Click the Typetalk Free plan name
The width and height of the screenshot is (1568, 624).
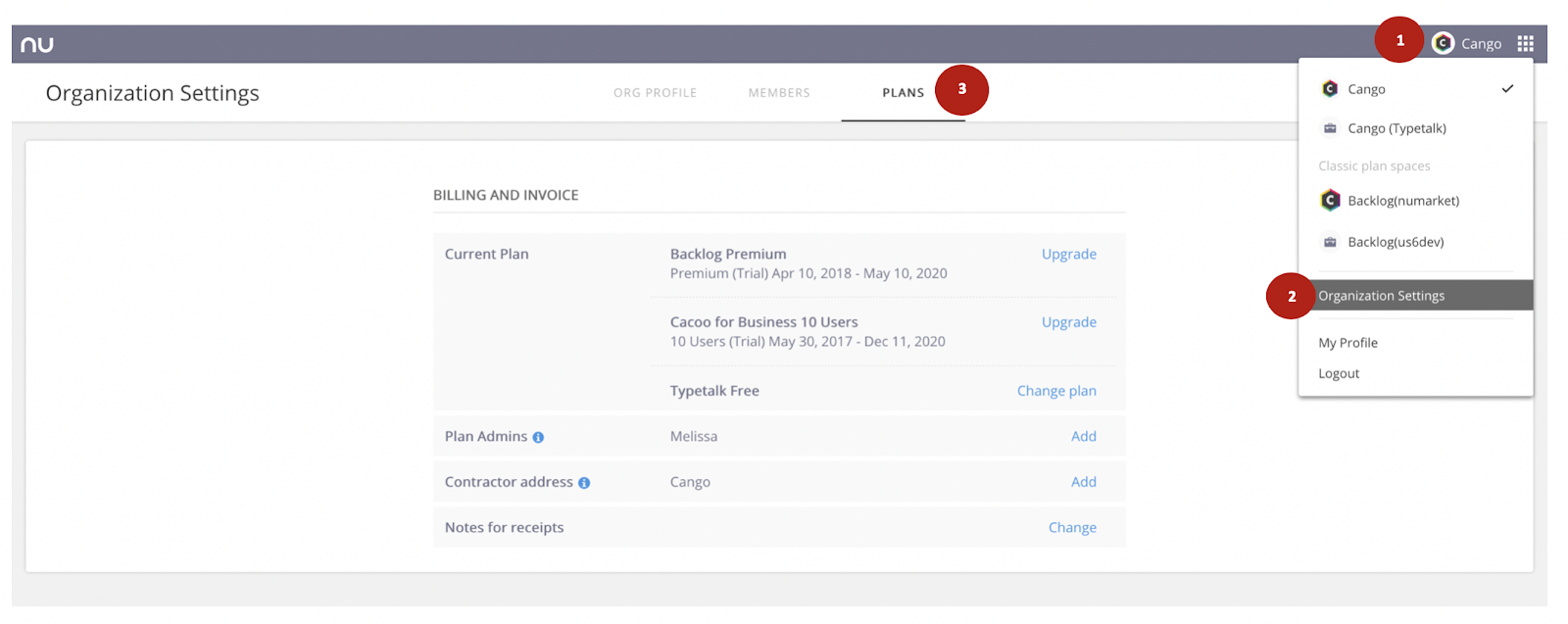pyautogui.click(x=714, y=391)
